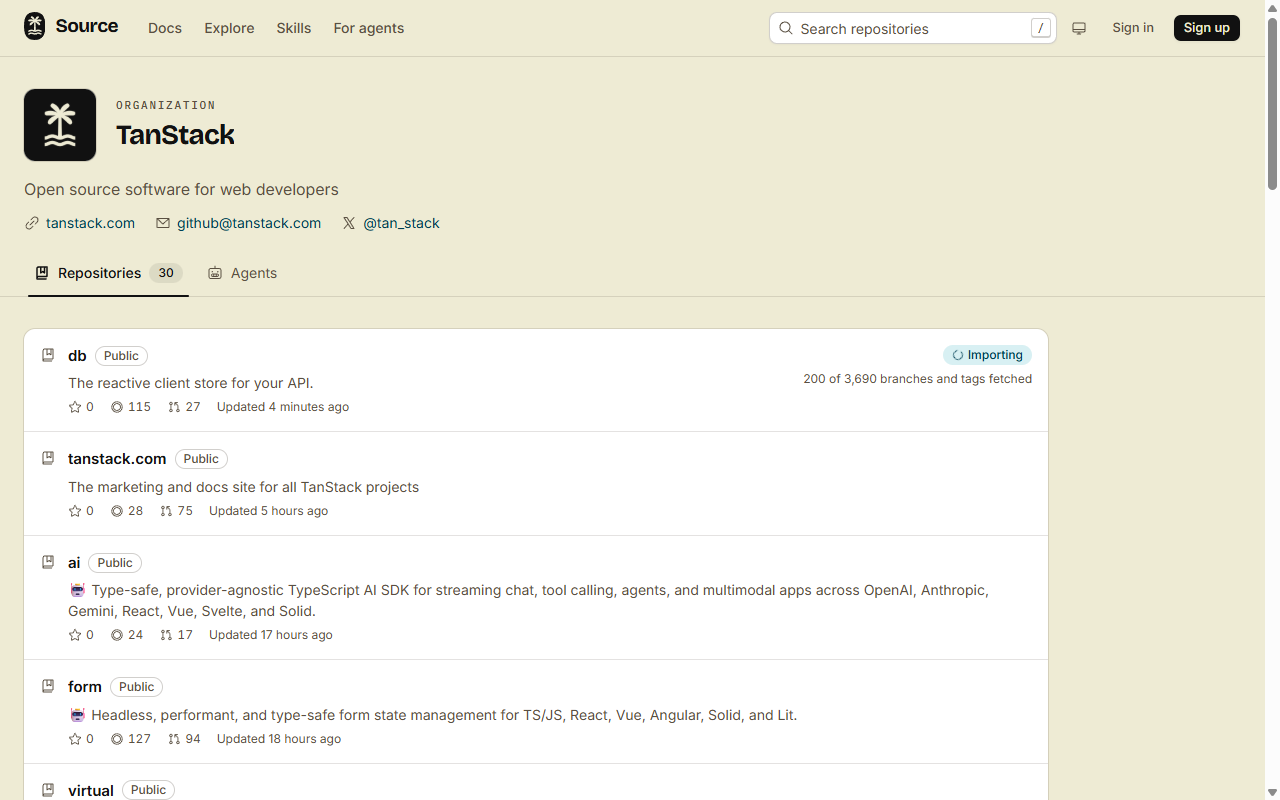This screenshot has height=800, width=1280.
Task: Open issues count 127 for form
Action: (131, 739)
